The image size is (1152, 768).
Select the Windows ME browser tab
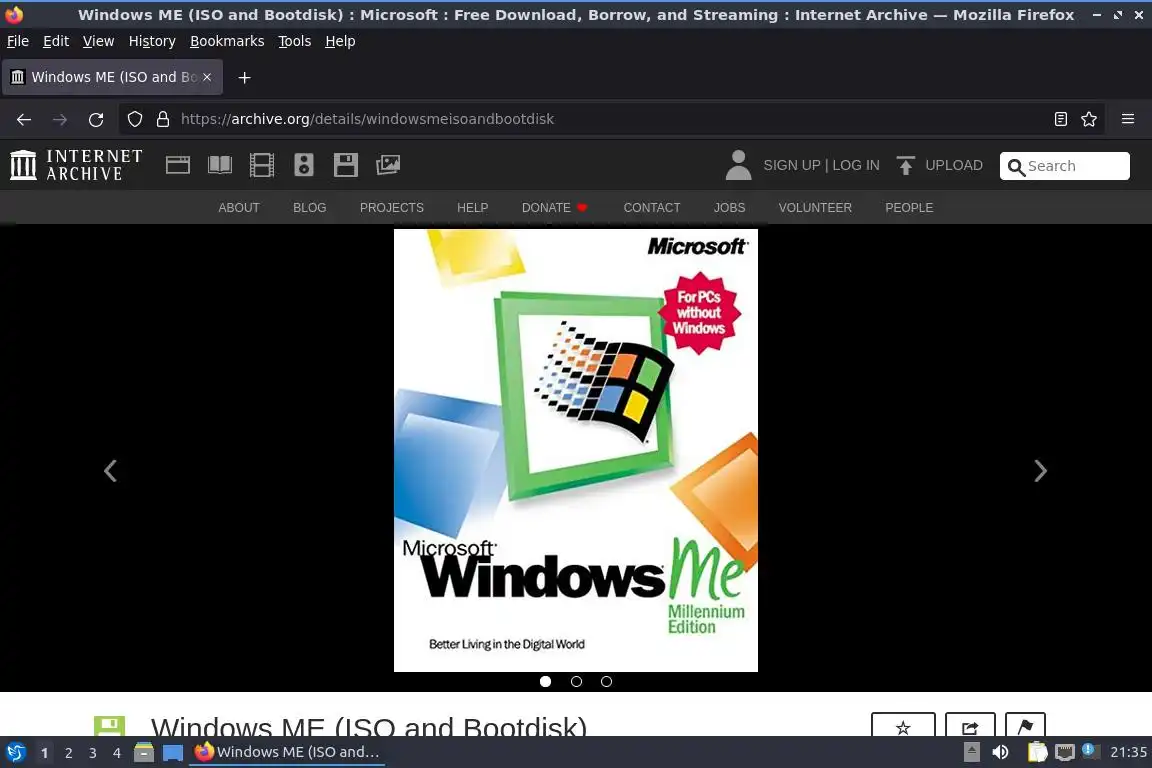(112, 77)
